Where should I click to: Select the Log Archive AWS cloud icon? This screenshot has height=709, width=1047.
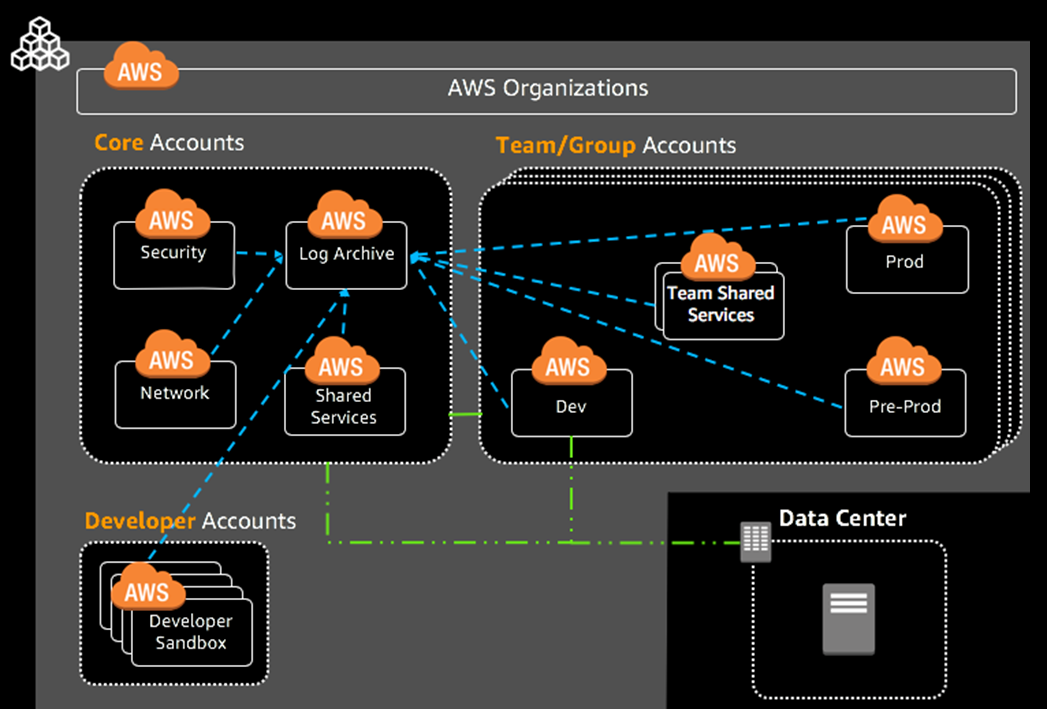pos(343,218)
